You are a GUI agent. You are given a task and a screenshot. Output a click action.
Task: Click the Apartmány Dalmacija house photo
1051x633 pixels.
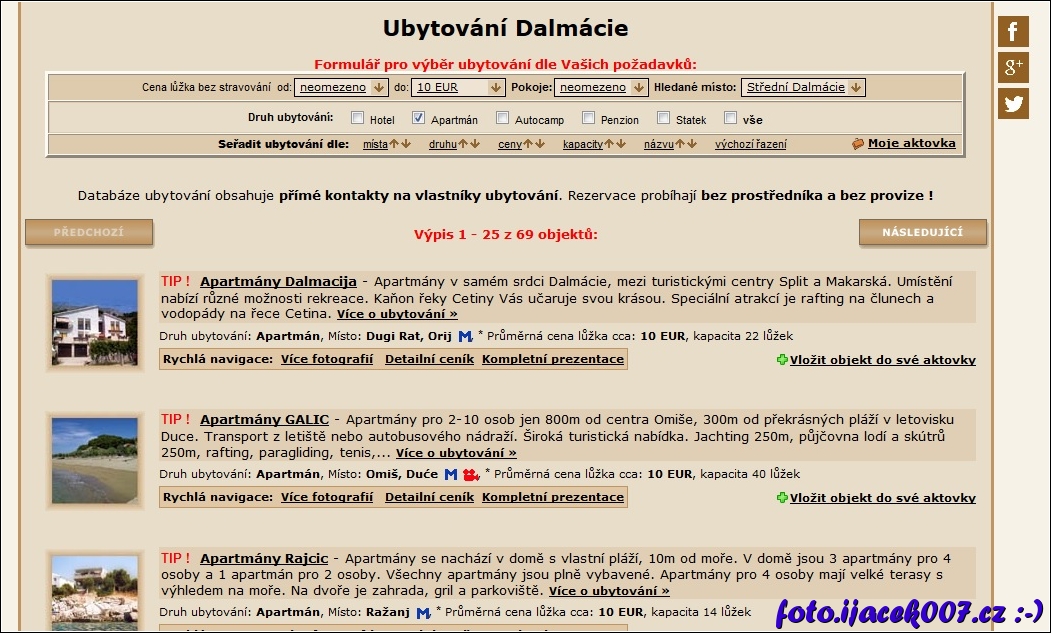[95, 323]
